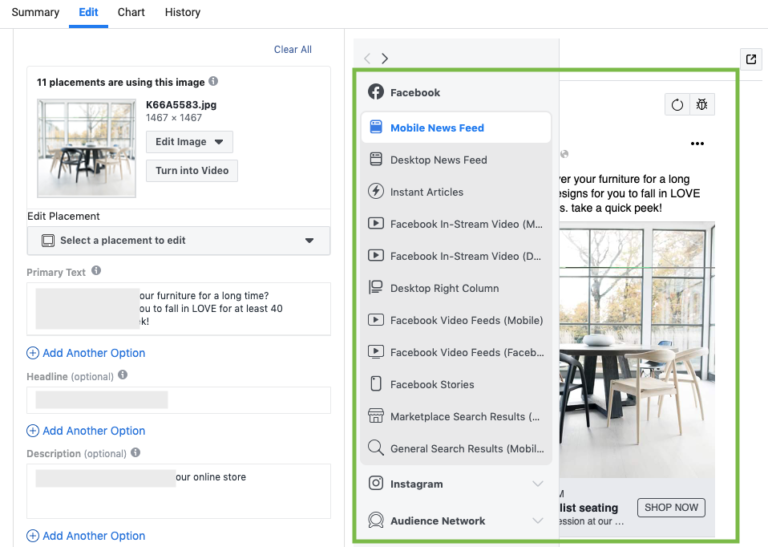Click the Audience Network icon
Screen dimensions: 768x547
(x=376, y=520)
